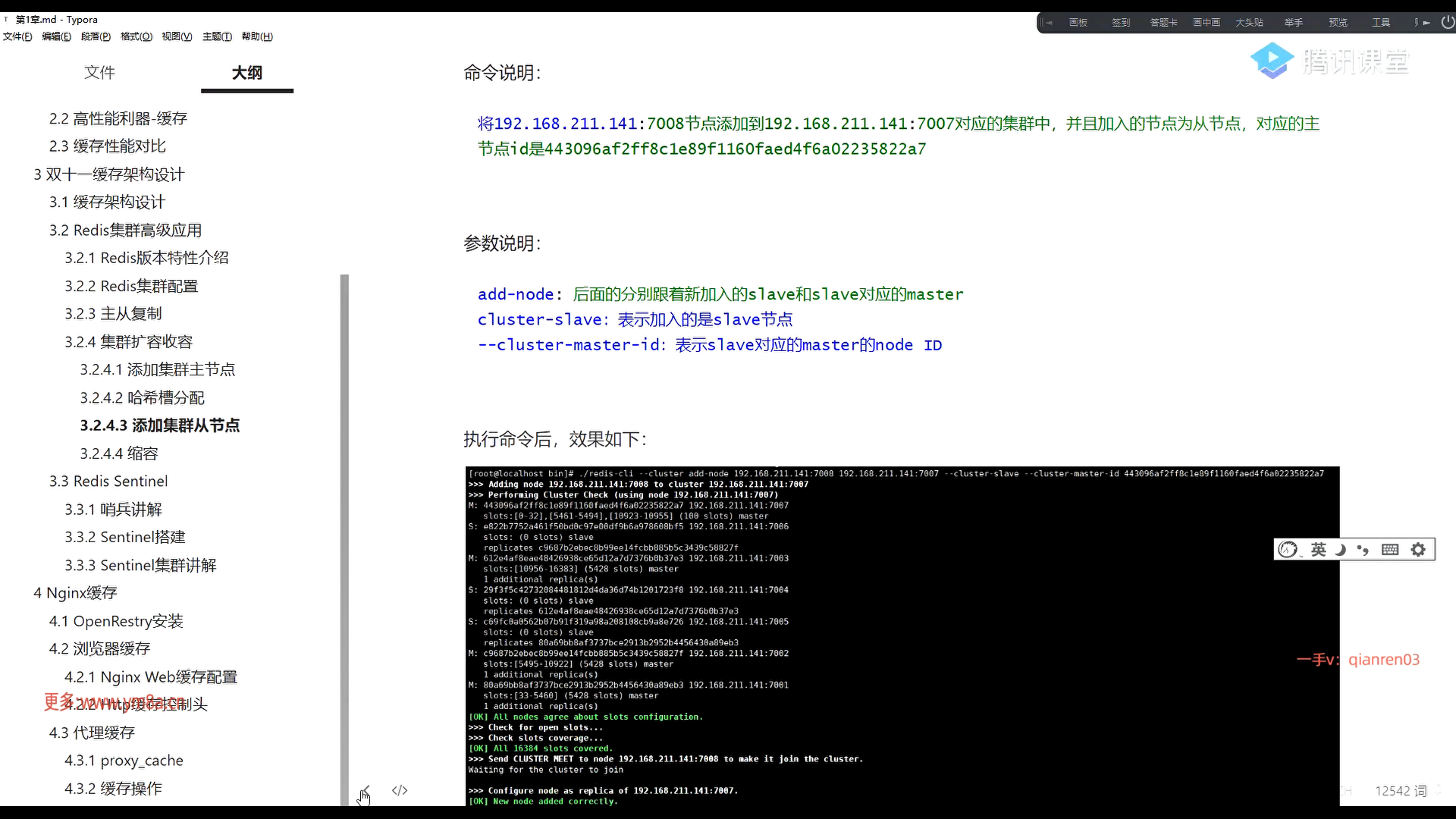Screen dimensions: 1456x819
Task: Click the power button on classroom toolbar
Action: (1447, 22)
